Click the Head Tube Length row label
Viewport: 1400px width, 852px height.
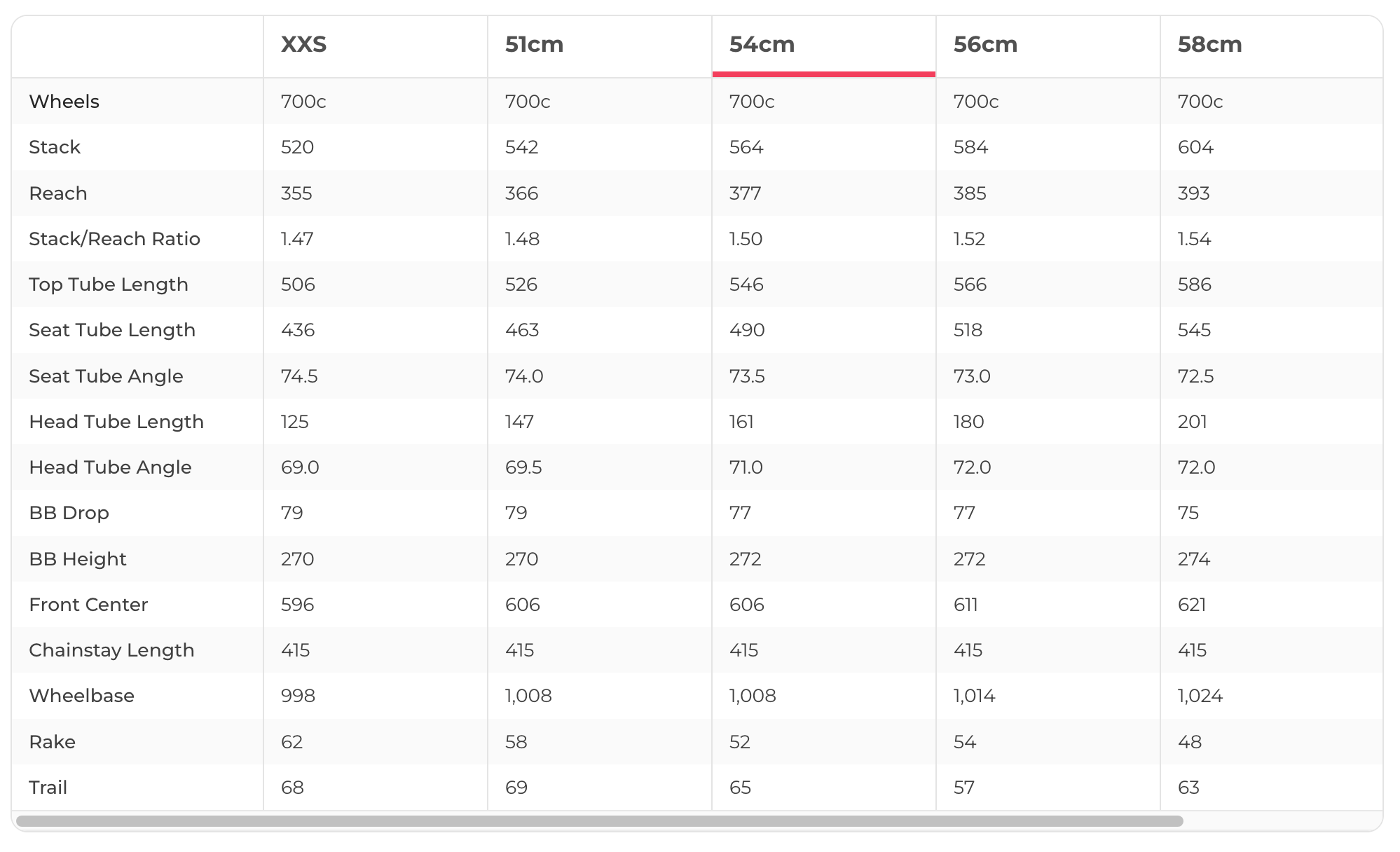click(116, 422)
